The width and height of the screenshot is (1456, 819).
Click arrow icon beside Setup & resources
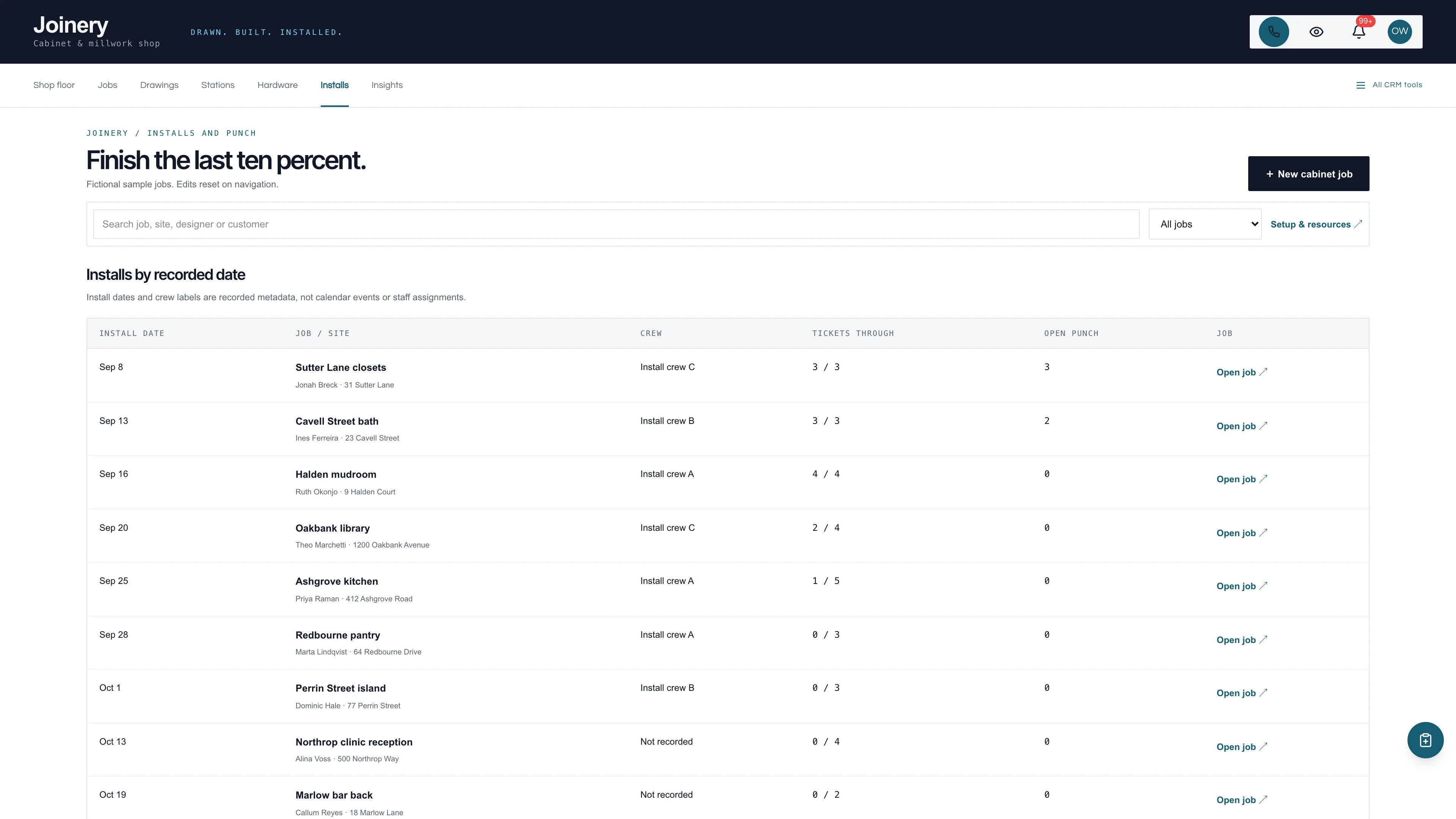[1358, 224]
